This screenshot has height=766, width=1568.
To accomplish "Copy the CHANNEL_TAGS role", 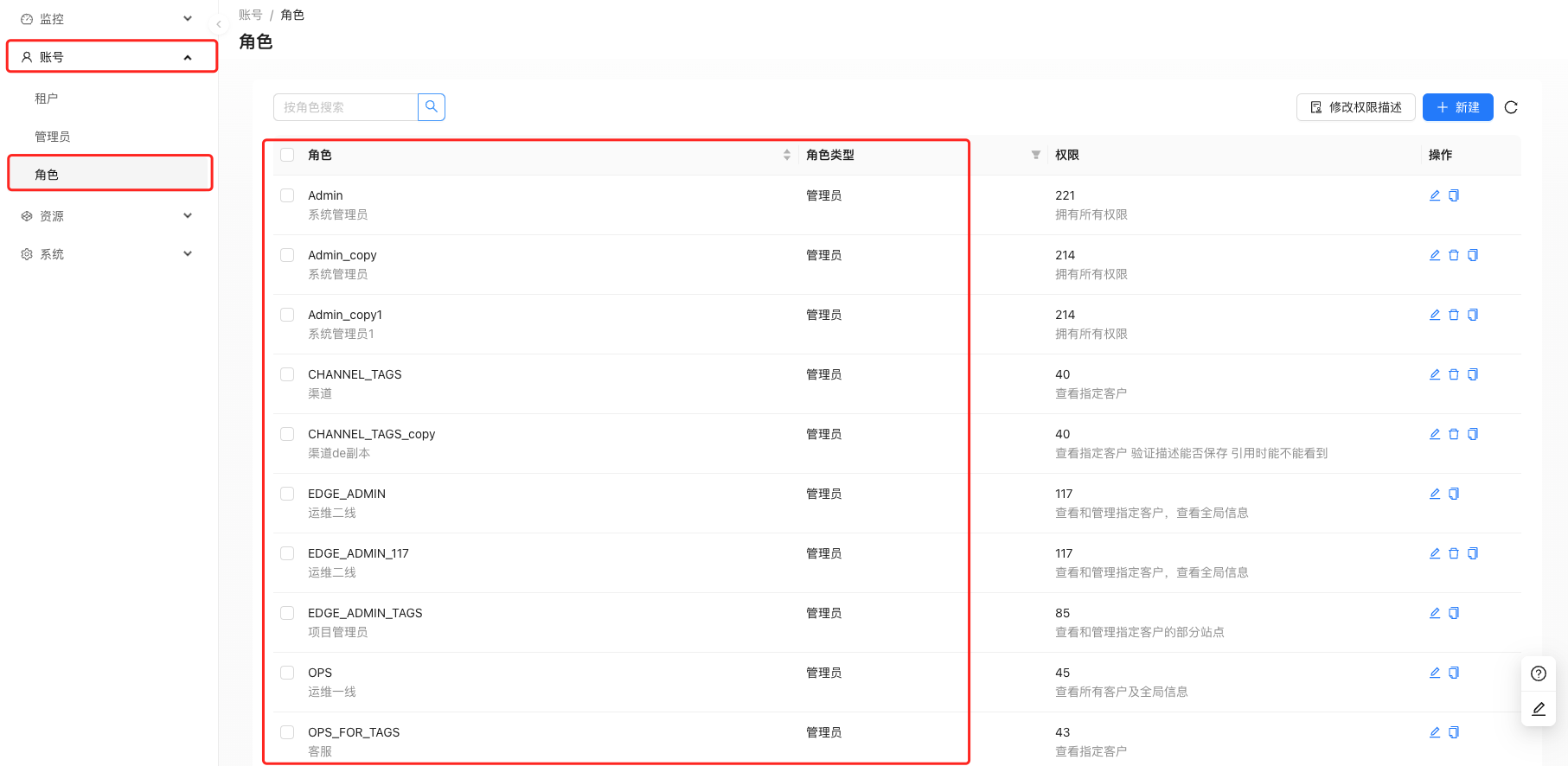I will point(1473,374).
